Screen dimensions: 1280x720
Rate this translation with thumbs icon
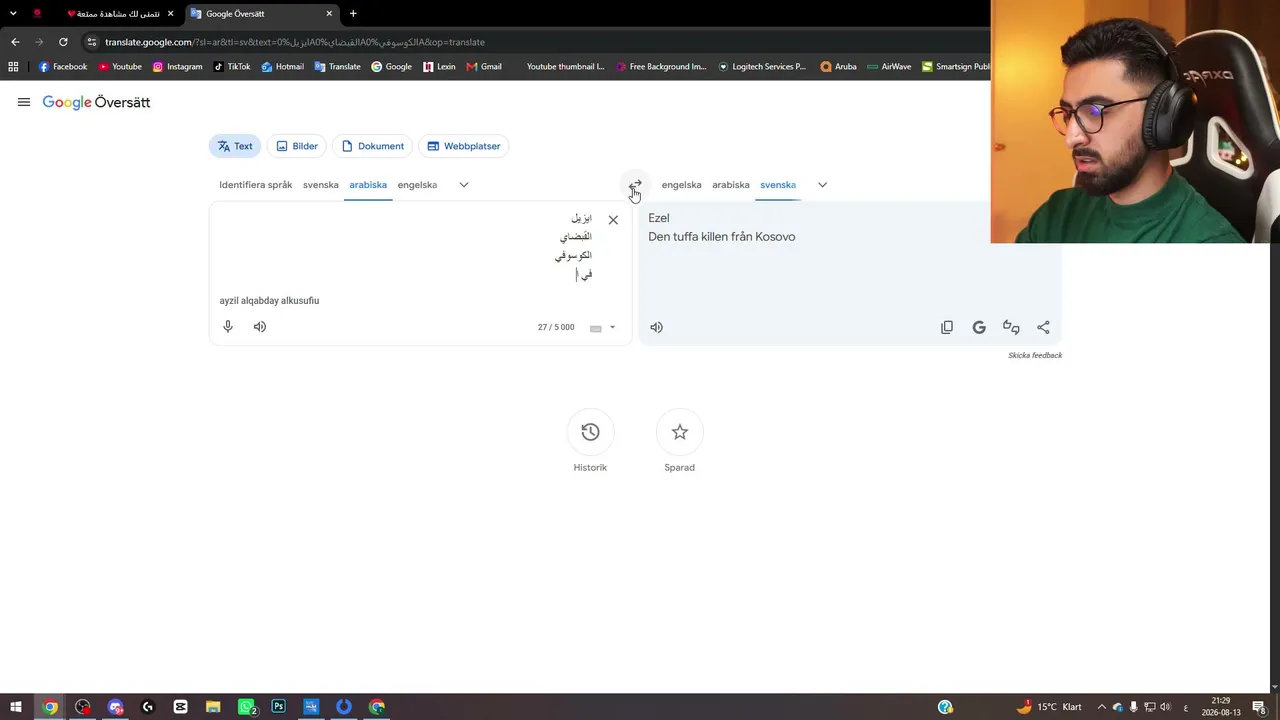pyautogui.click(x=1011, y=327)
